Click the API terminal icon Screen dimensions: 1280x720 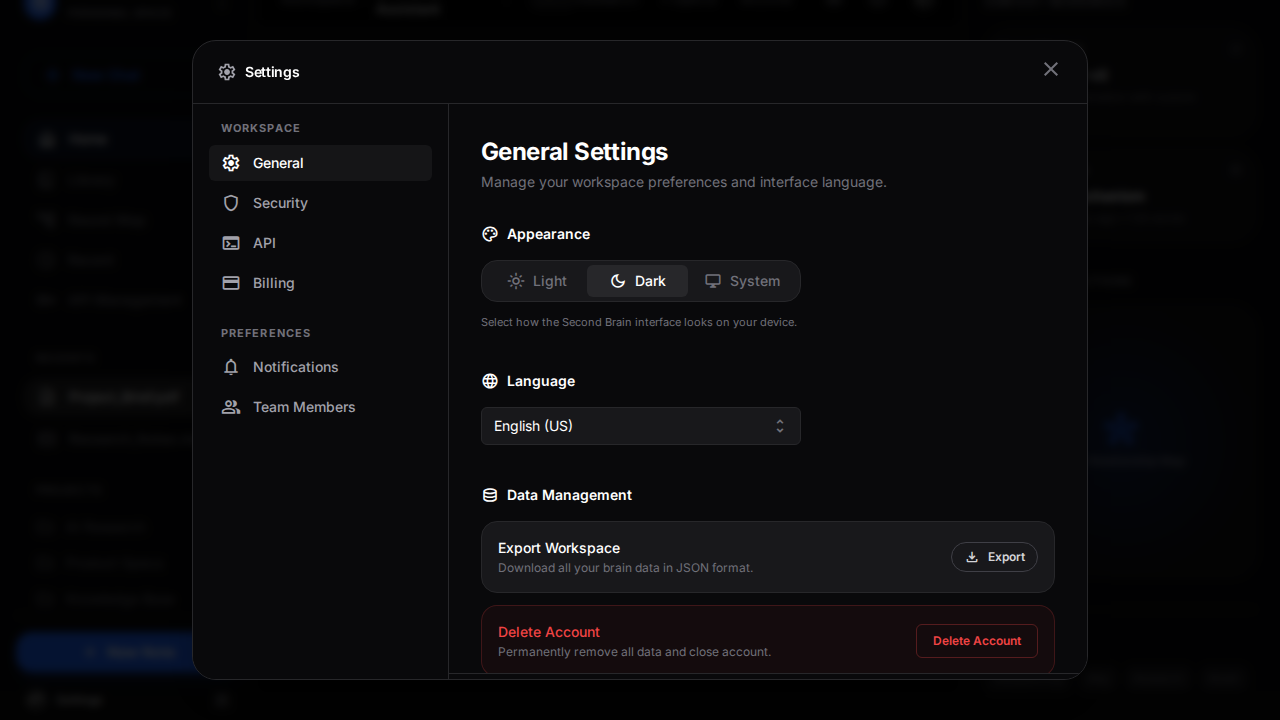pyautogui.click(x=231, y=243)
